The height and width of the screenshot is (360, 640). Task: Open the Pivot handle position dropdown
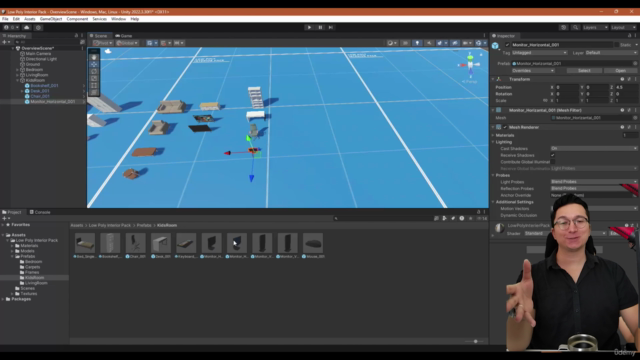click(102, 43)
